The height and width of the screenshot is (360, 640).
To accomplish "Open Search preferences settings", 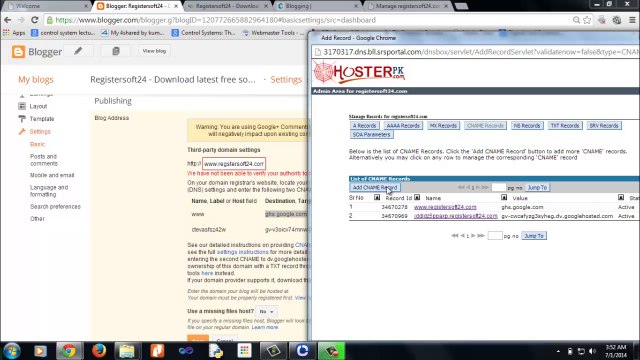I will coord(55,207).
